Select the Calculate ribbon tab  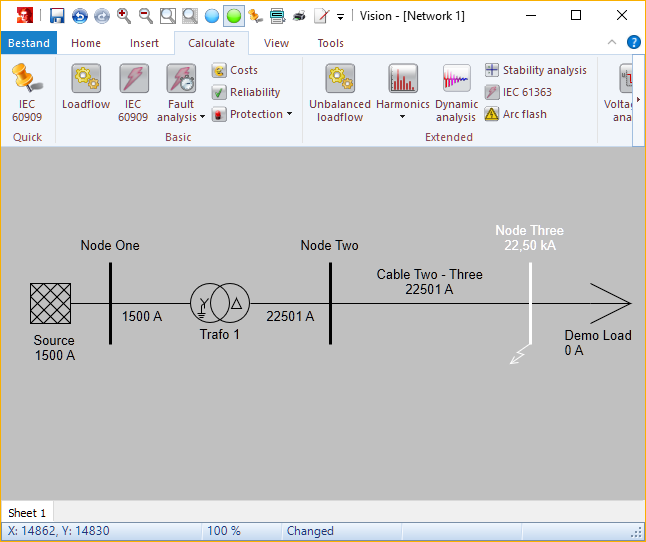tap(211, 43)
